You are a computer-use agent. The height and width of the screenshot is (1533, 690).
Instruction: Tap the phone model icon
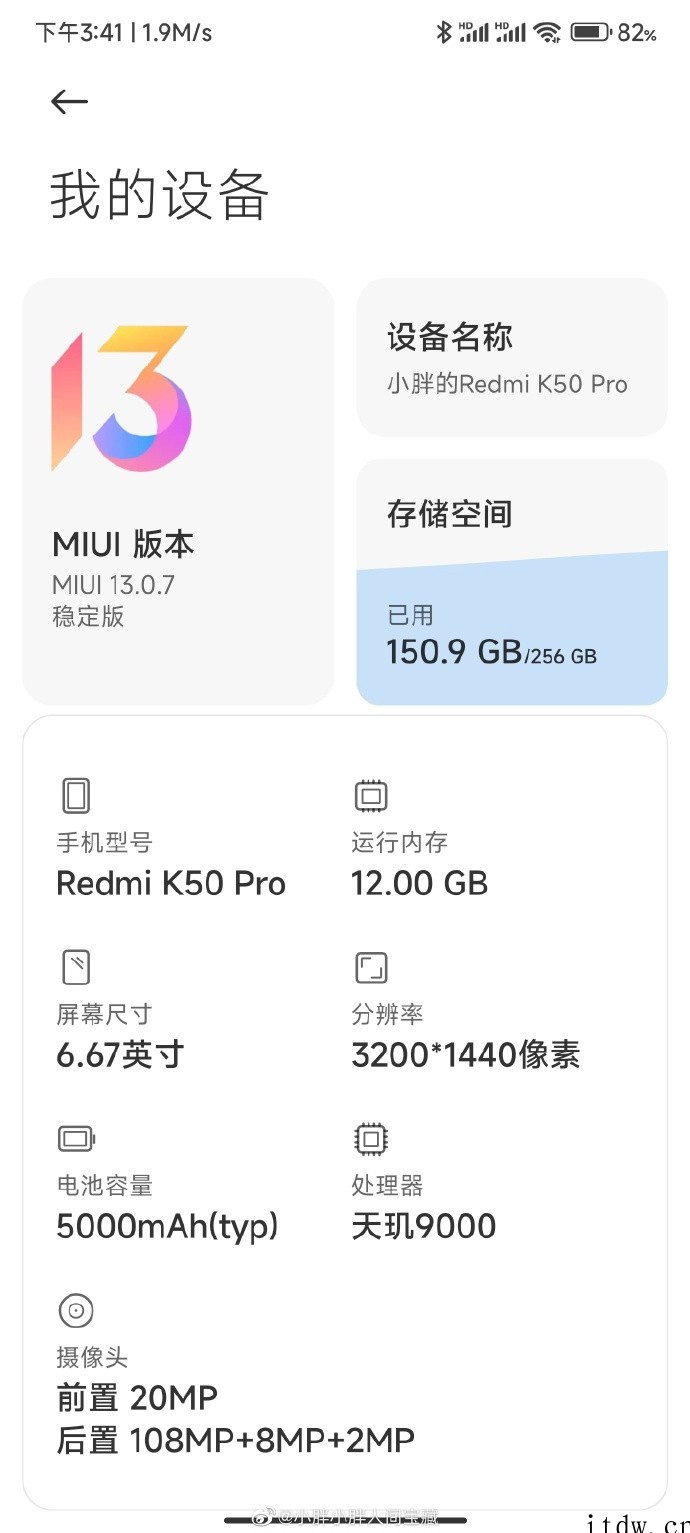tap(76, 796)
